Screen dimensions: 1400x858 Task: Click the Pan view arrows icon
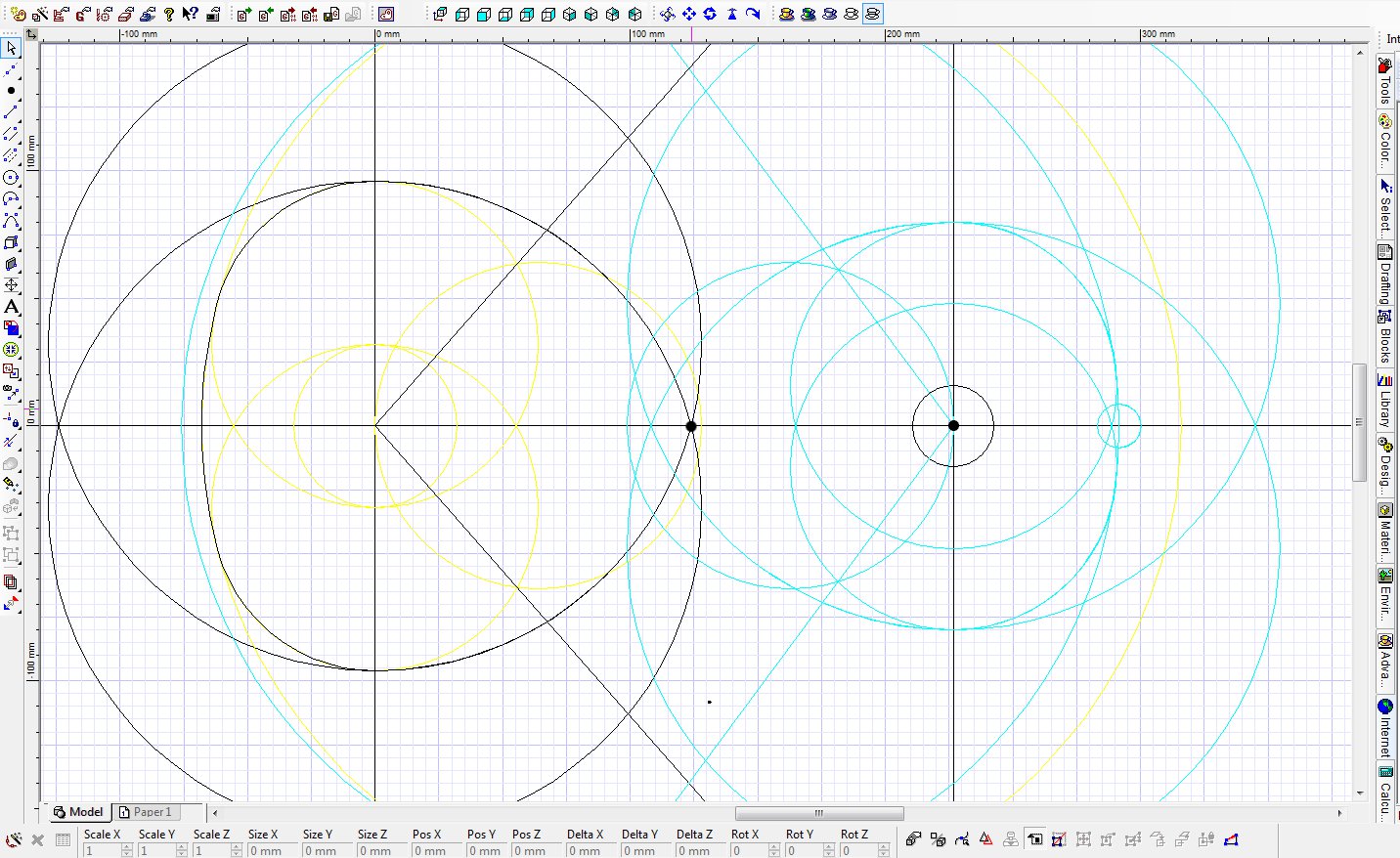(689, 14)
